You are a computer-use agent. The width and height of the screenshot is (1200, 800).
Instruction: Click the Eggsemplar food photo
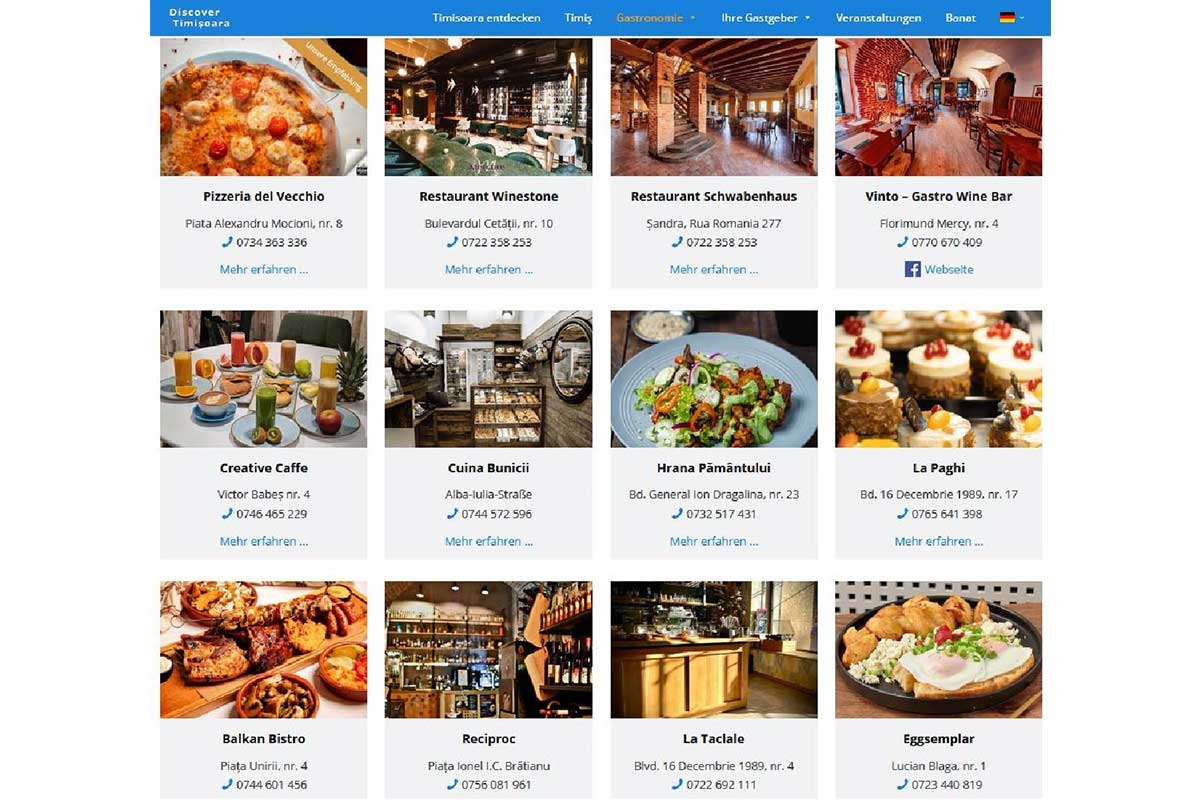pyautogui.click(x=939, y=650)
